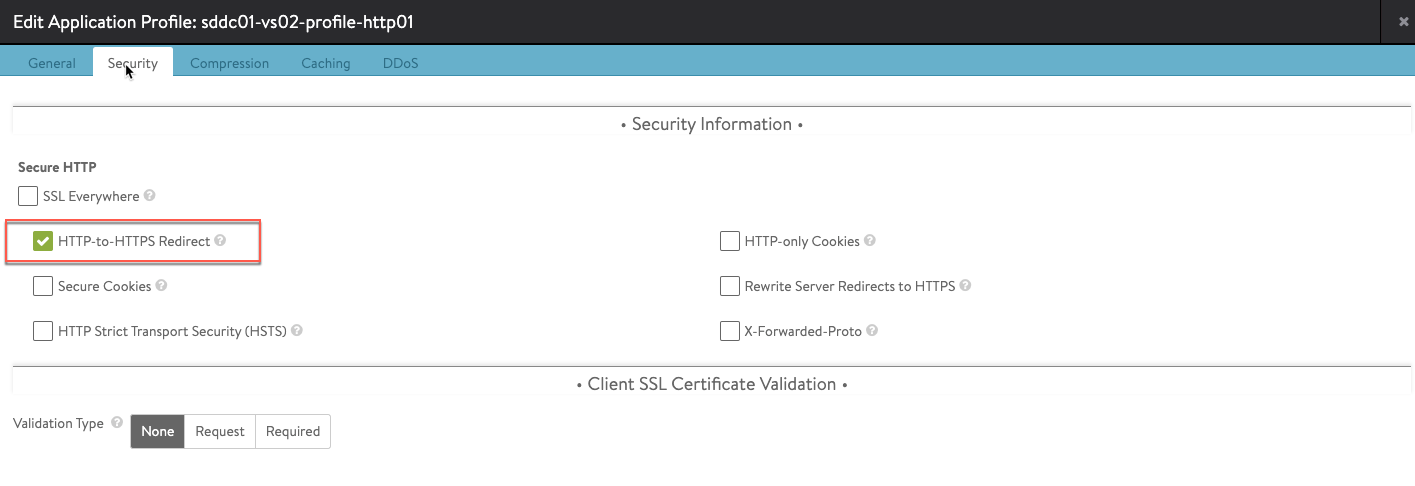Tick Rewrite Server Redirects to HTTPS
The width and height of the screenshot is (1415, 486).
tap(730, 286)
